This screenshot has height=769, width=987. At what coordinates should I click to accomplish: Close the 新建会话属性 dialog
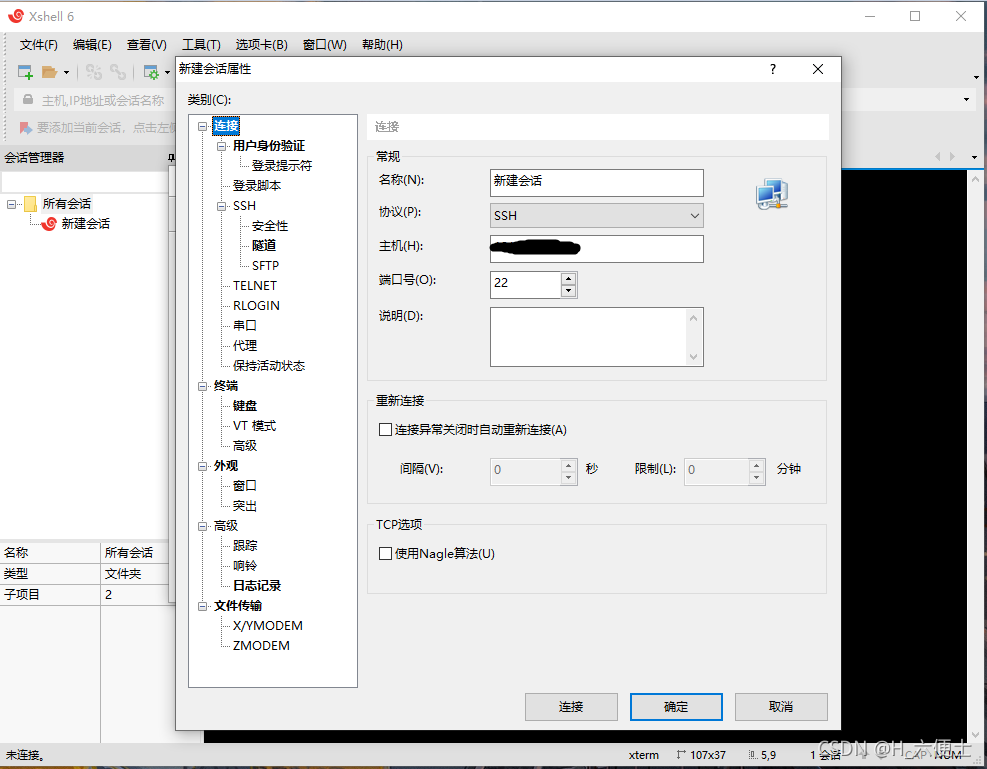tap(818, 69)
